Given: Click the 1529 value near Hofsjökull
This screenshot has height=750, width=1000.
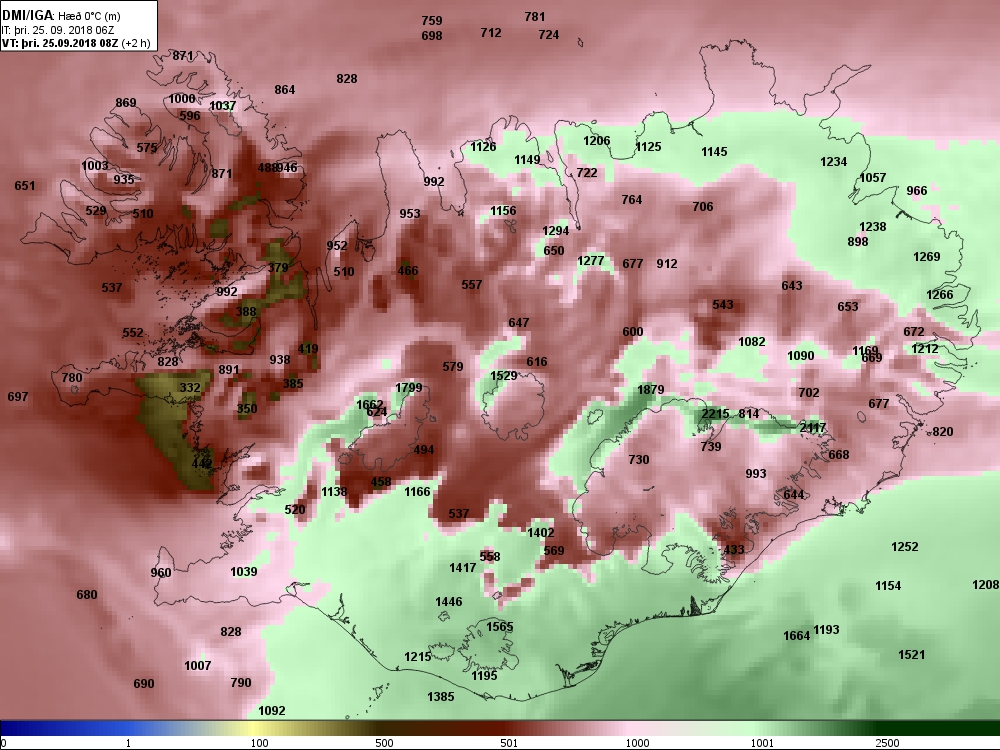Looking at the screenshot, I should pyautogui.click(x=503, y=376).
